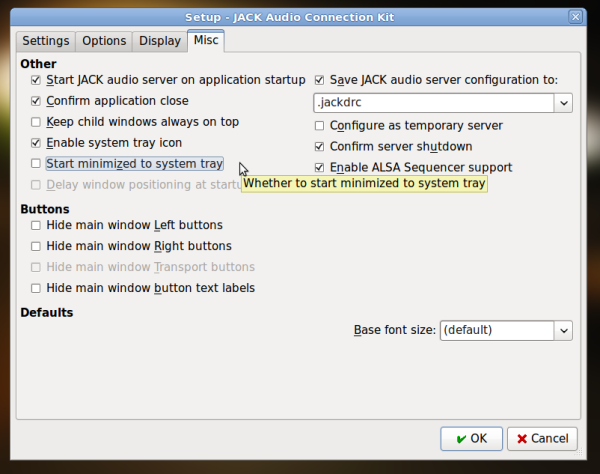Expand the Base font size dropdown arrow
The height and width of the screenshot is (474, 600).
point(563,331)
